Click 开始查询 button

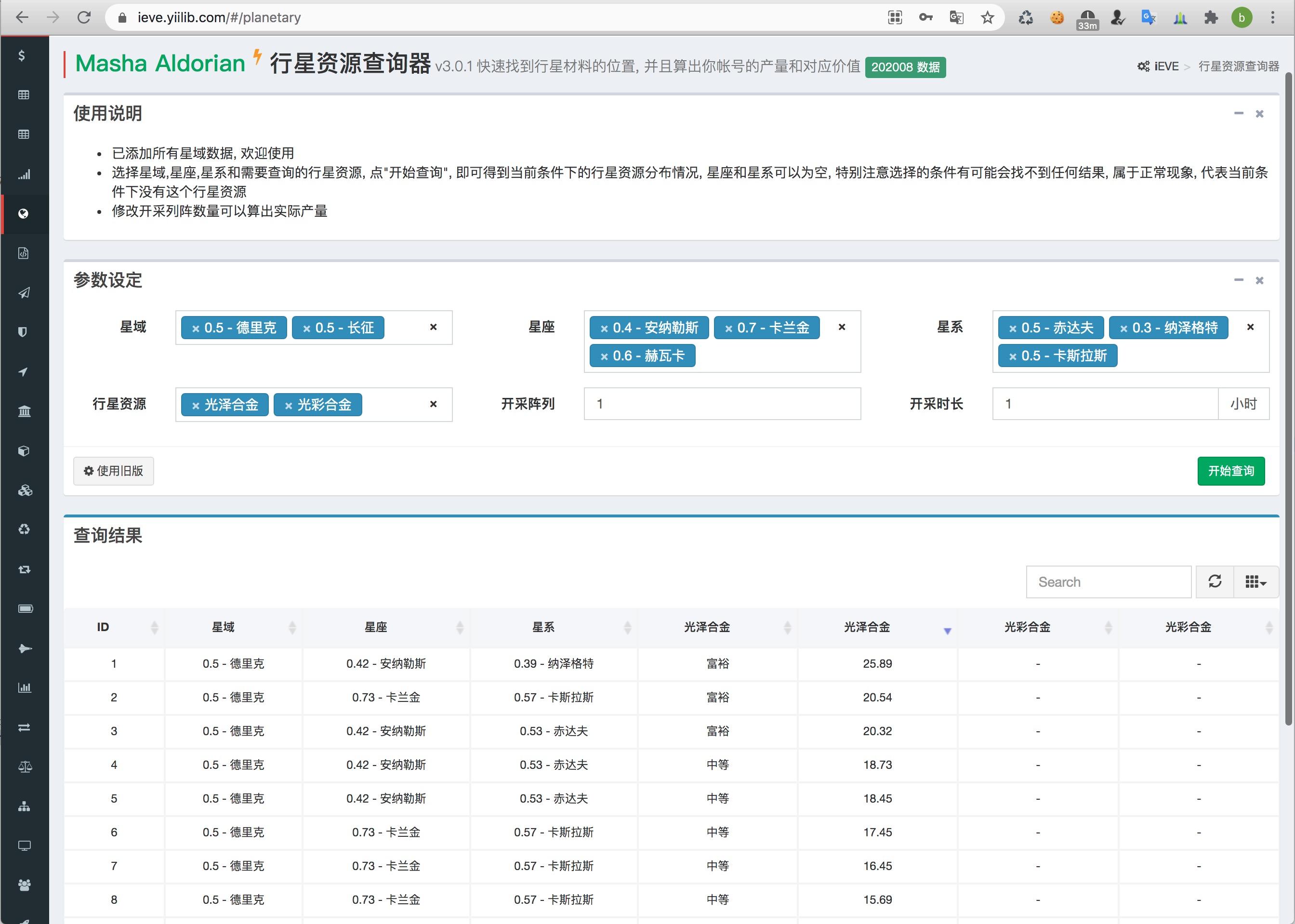click(1231, 471)
